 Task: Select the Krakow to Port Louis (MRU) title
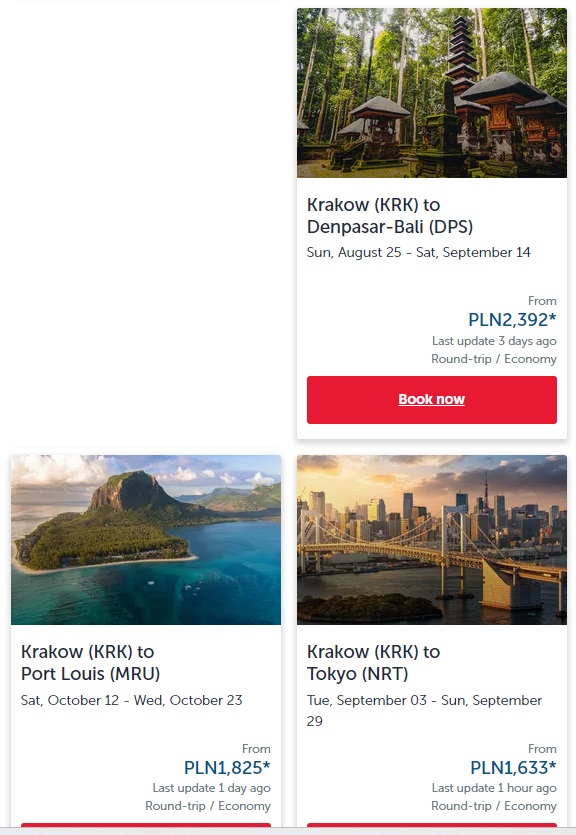click(90, 662)
